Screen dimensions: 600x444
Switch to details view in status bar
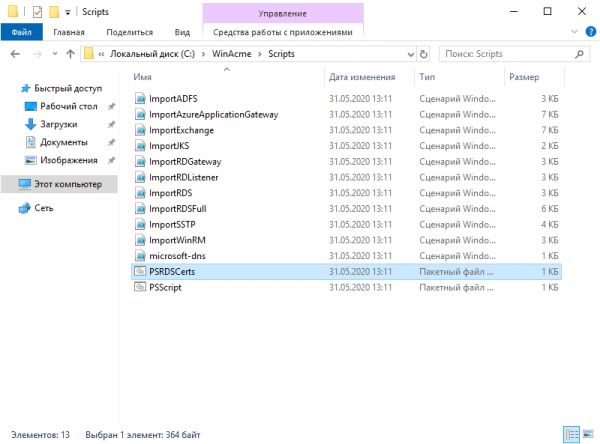pos(572,433)
